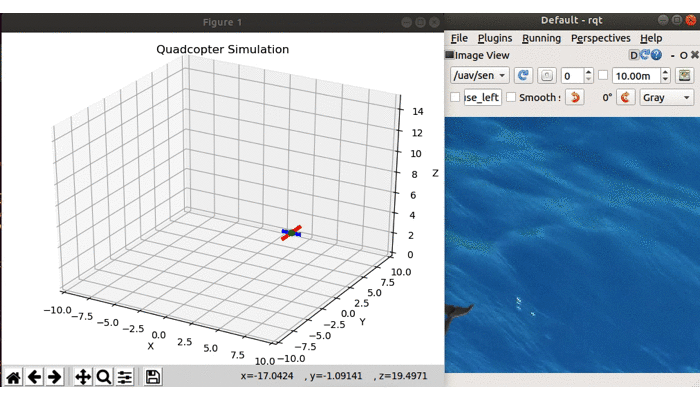The height and width of the screenshot is (400, 700).
Task: Open the /uav/sen topic dropdown
Action: click(x=479, y=75)
